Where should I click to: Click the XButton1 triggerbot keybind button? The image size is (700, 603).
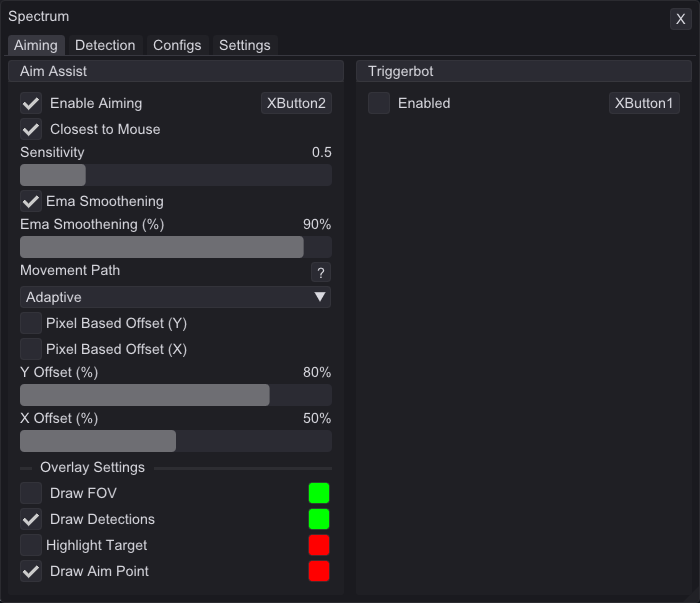click(644, 103)
